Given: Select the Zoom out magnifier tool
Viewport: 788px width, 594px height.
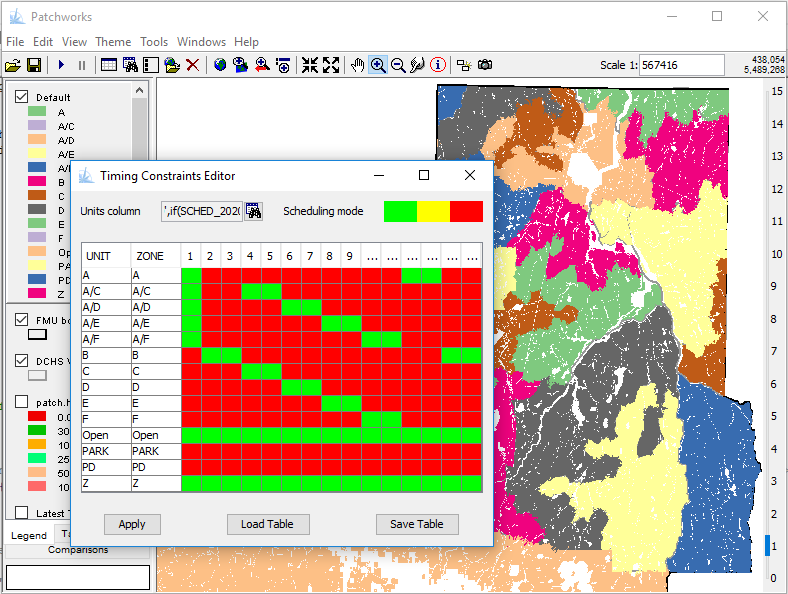Looking at the screenshot, I should (398, 65).
